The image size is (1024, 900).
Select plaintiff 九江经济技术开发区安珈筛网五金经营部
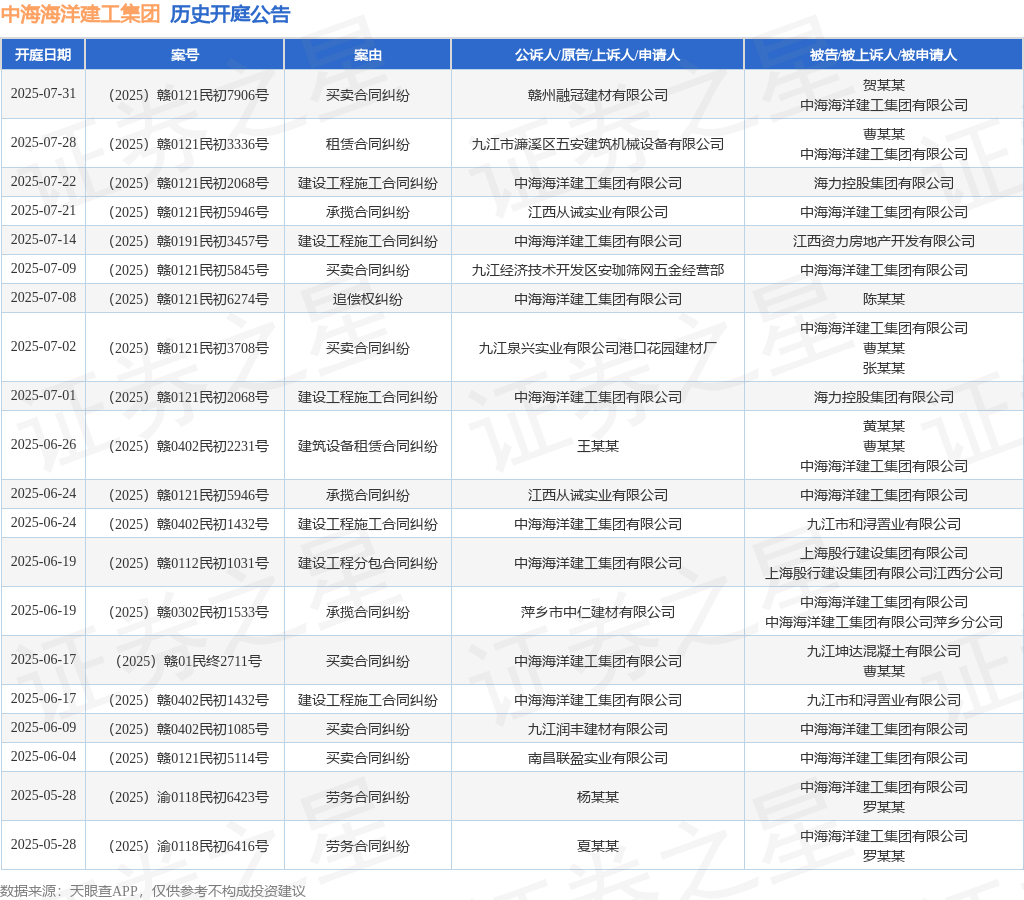click(x=598, y=270)
